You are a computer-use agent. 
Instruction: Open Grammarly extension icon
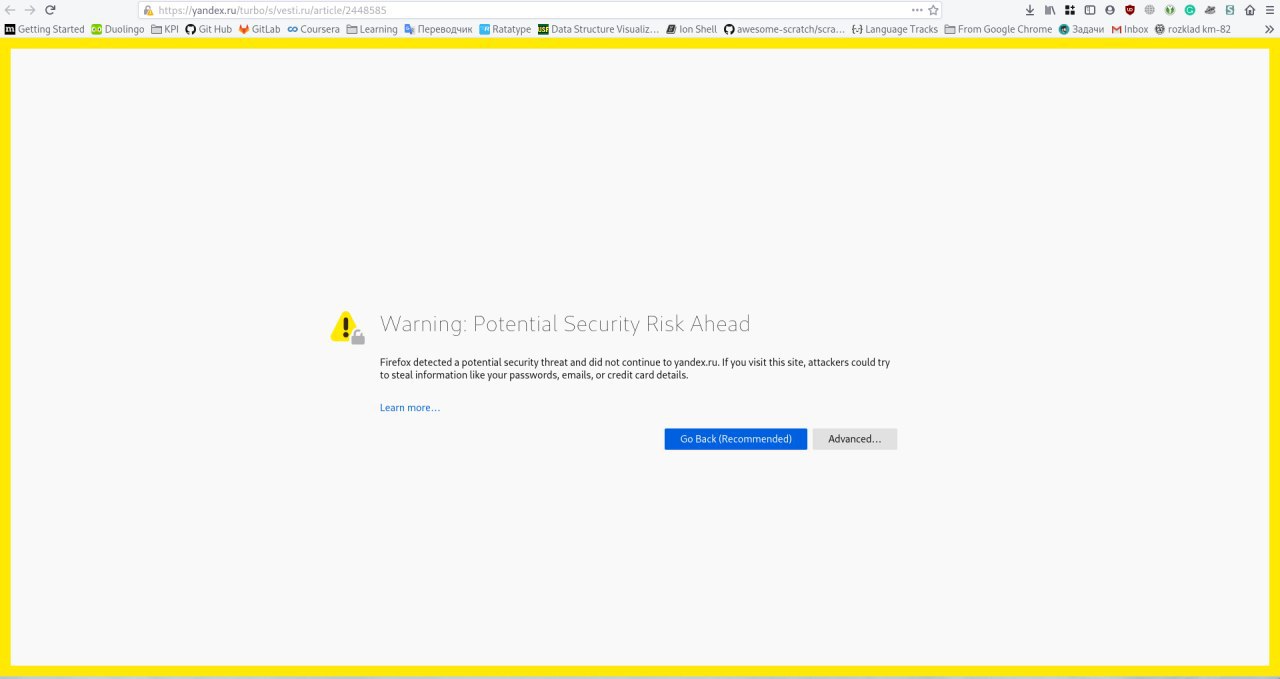point(1190,10)
